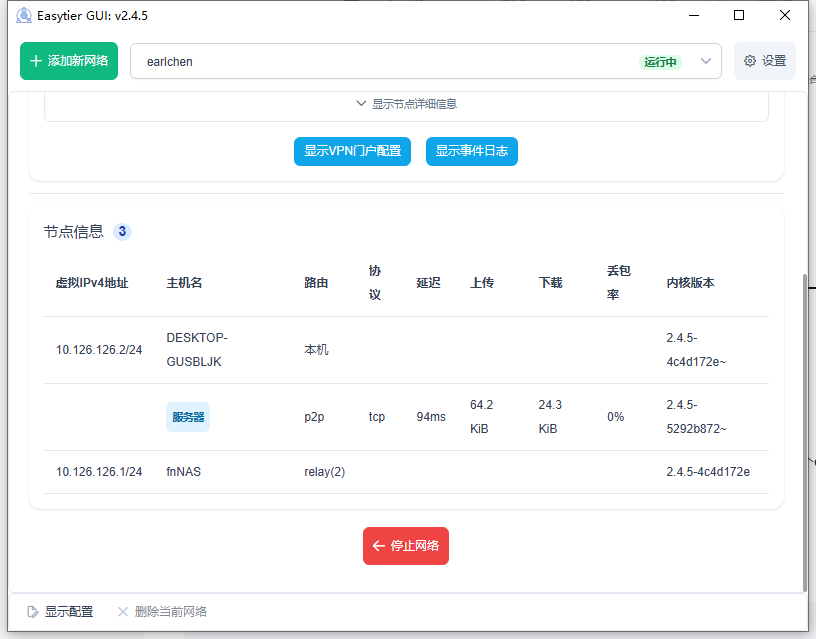Click the X icon beside 删除当前网络
The image size is (816, 639).
coord(123,611)
